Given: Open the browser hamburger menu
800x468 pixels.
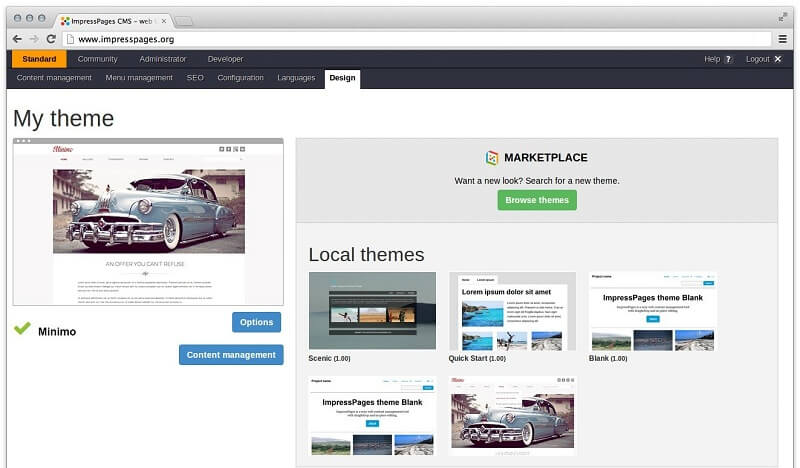Looking at the screenshot, I should [x=783, y=39].
